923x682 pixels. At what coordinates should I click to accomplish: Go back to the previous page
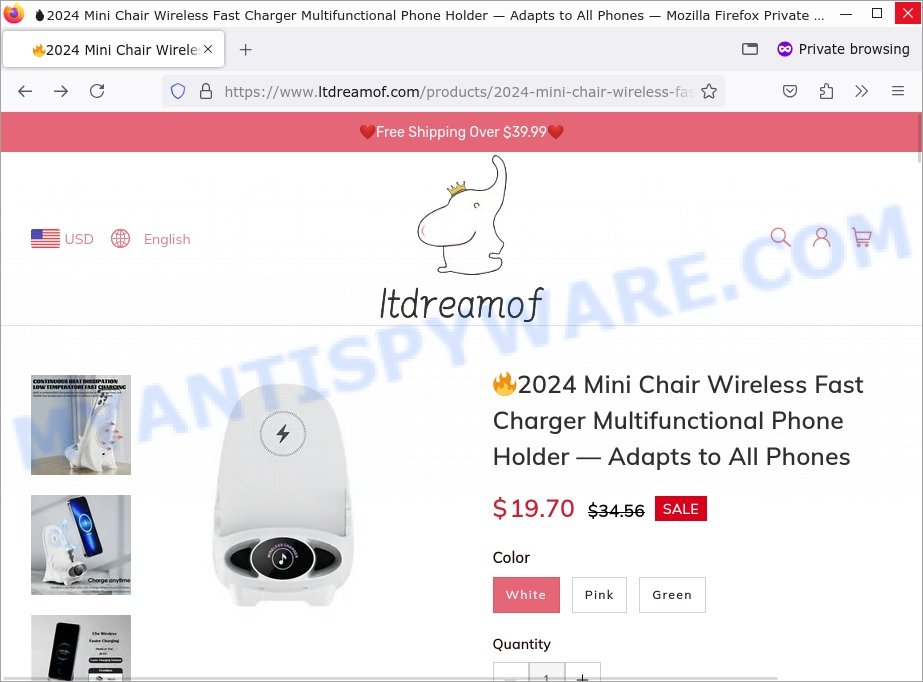[x=25, y=91]
